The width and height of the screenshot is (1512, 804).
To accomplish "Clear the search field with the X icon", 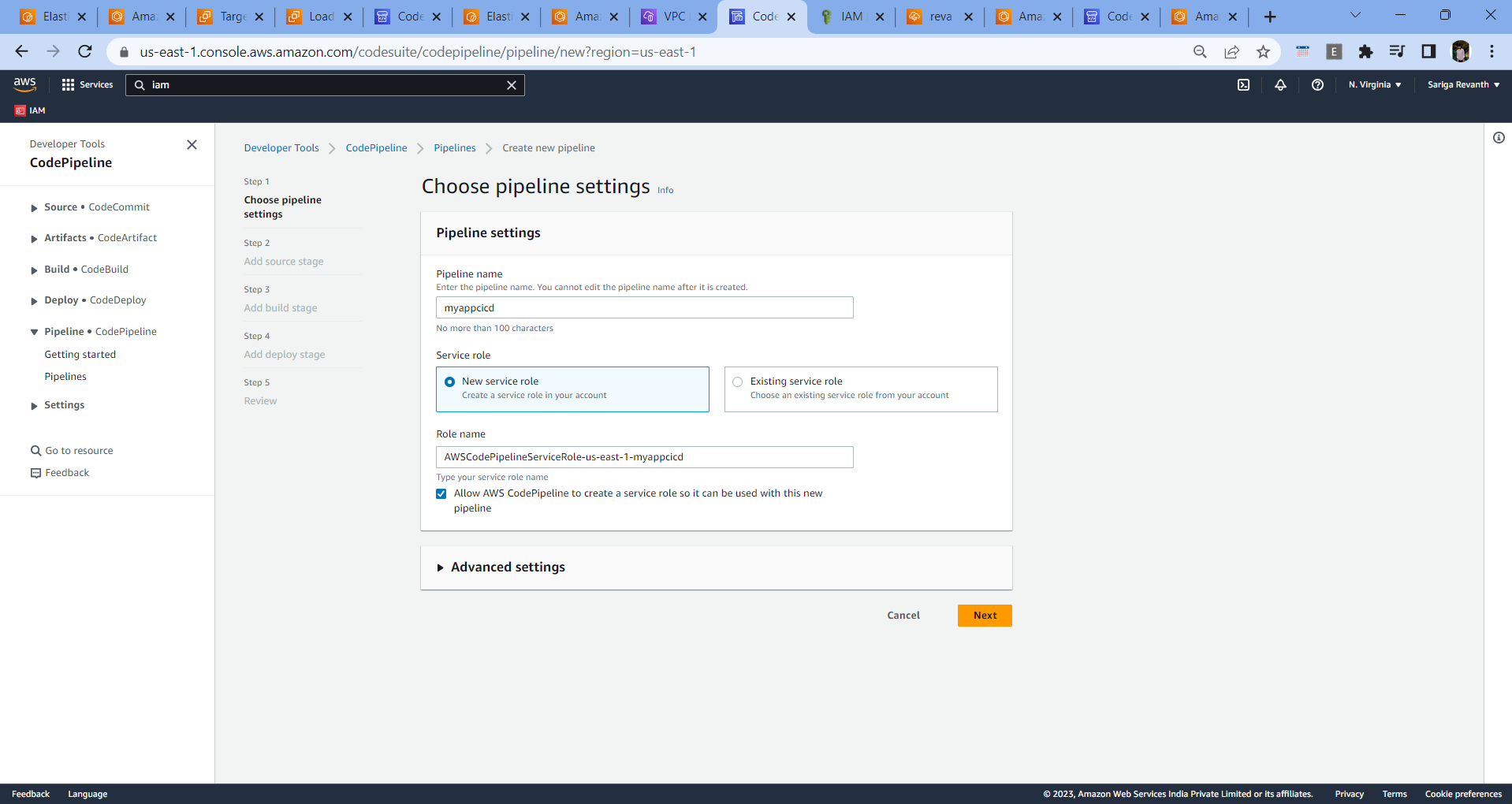I will pyautogui.click(x=512, y=84).
